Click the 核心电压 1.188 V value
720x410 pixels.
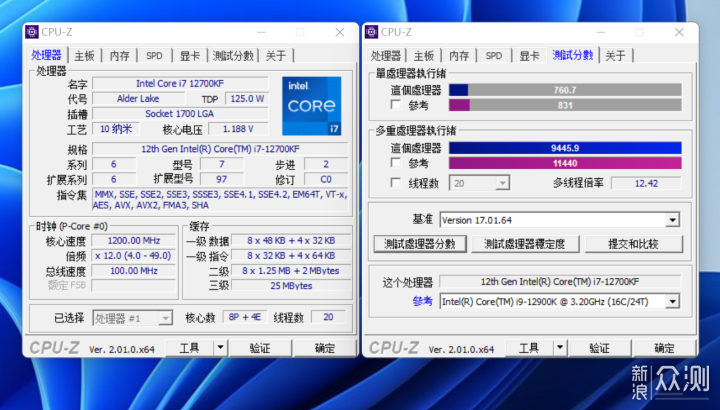[238, 129]
